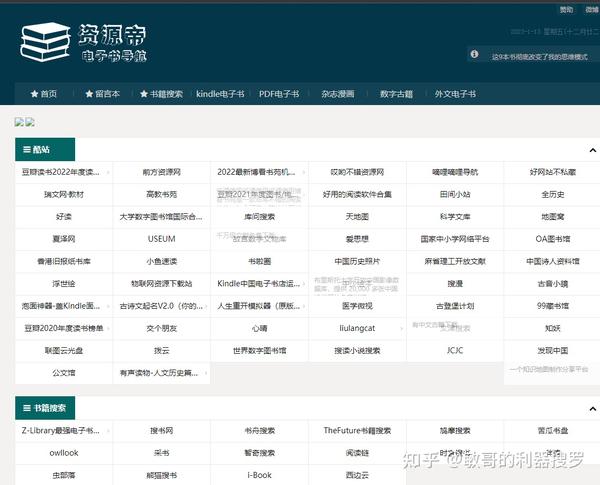600x485 pixels.
Task: Open 田间小站 link
Action: point(455,194)
